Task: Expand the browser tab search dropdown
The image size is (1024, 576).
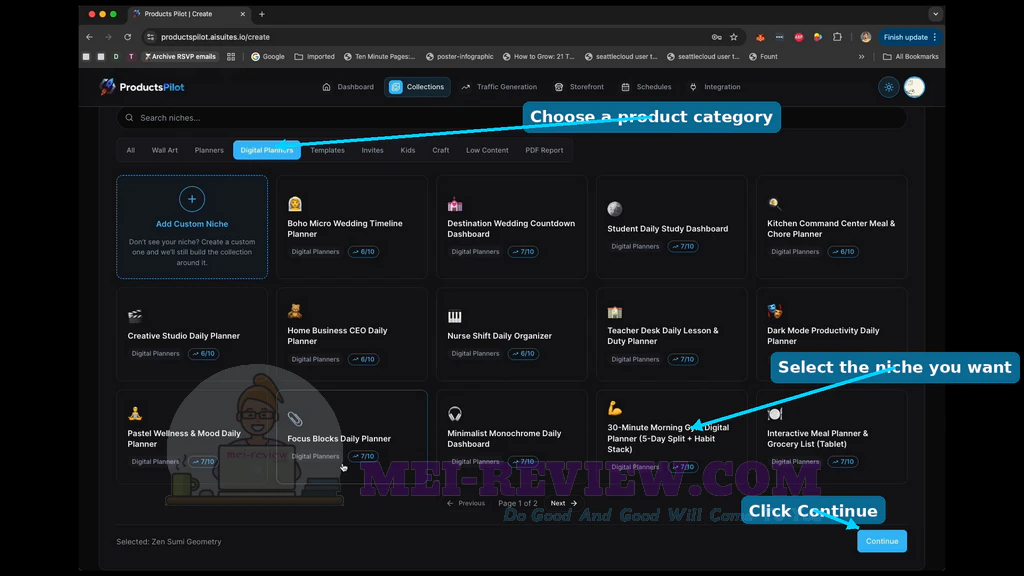Action: [935, 14]
